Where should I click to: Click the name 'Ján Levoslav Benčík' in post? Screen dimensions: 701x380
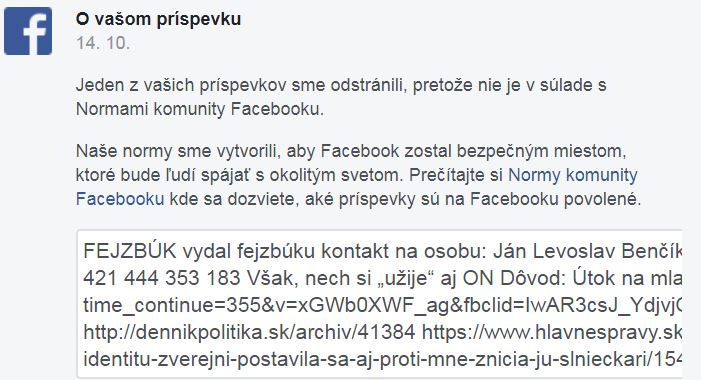(x=587, y=251)
